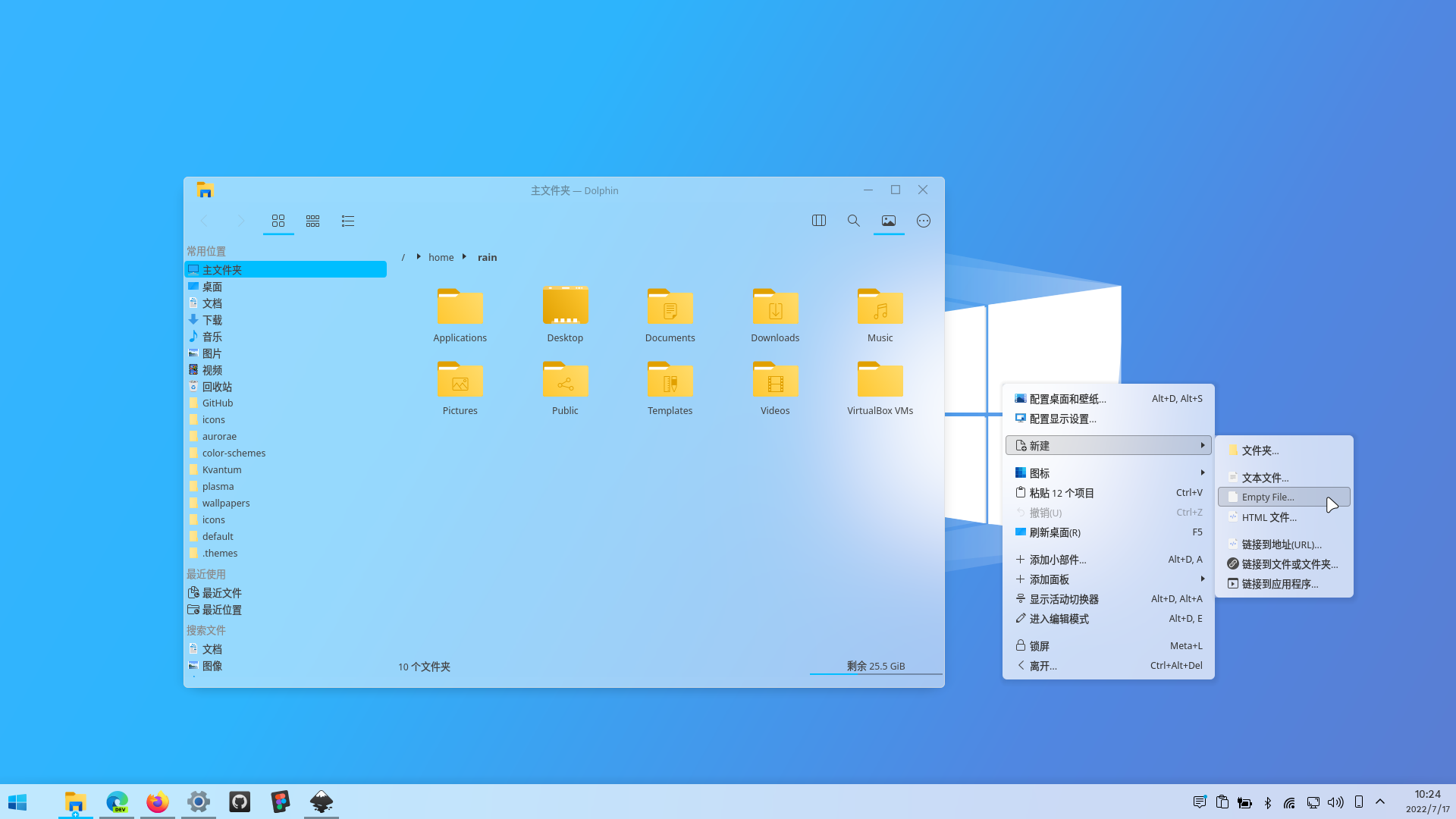1456x819 pixels.
Task: Toggle split view in Dolphin toolbar
Action: pos(818,221)
